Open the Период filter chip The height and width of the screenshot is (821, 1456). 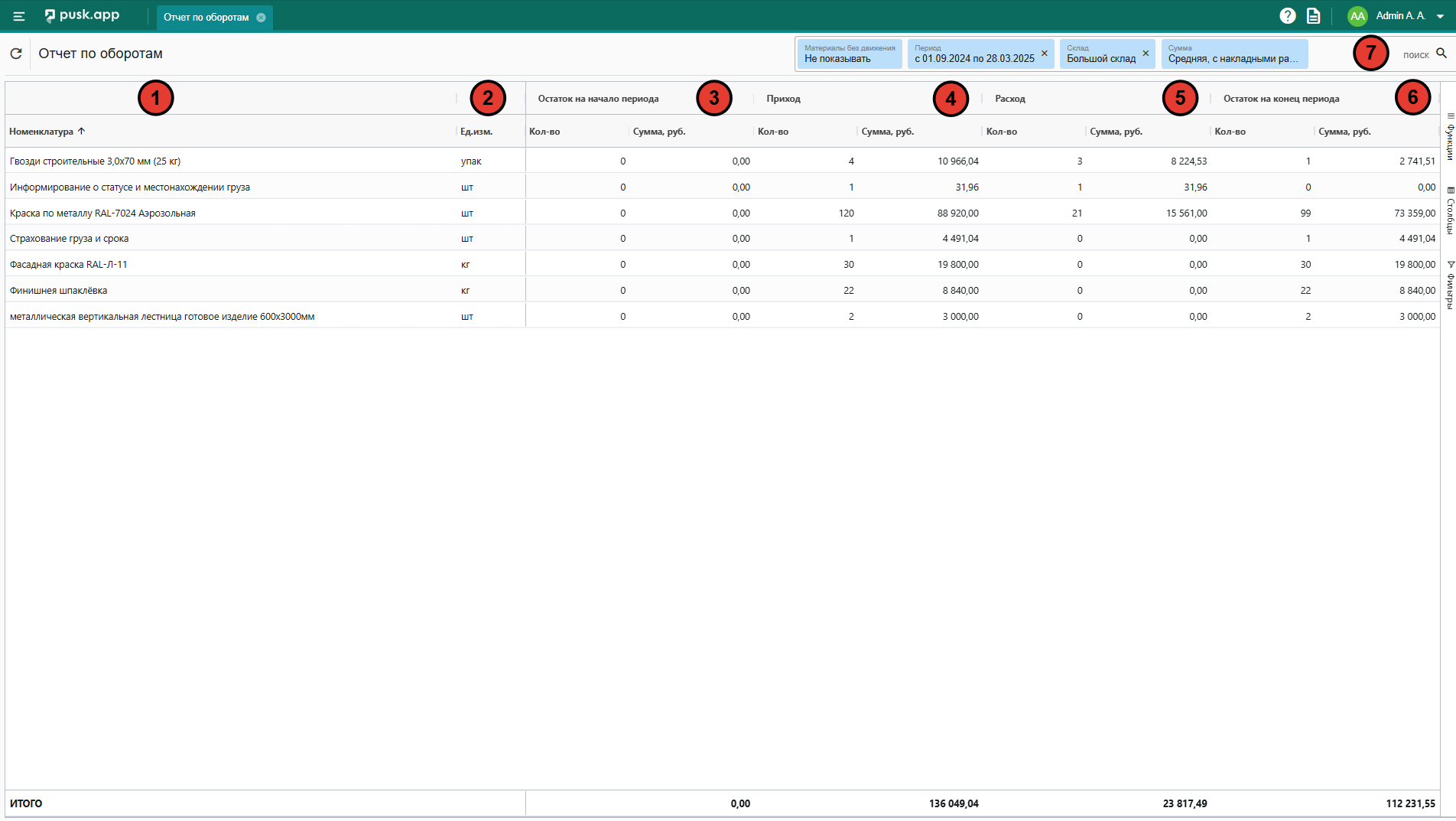coord(973,54)
